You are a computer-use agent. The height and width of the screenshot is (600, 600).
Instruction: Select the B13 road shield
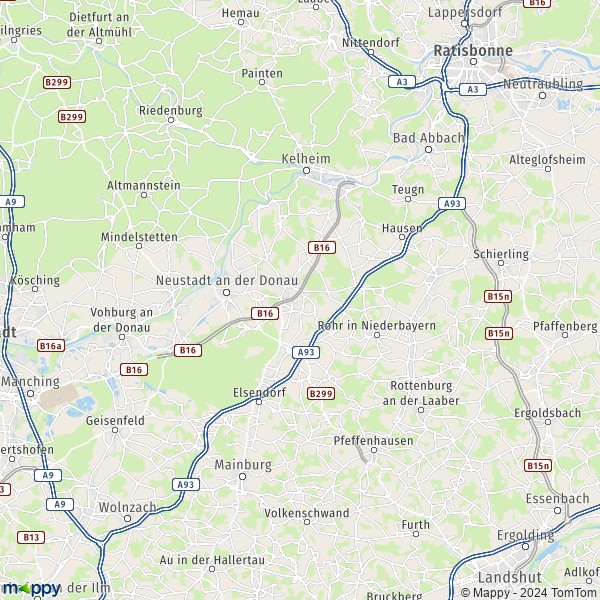[x=31, y=537]
